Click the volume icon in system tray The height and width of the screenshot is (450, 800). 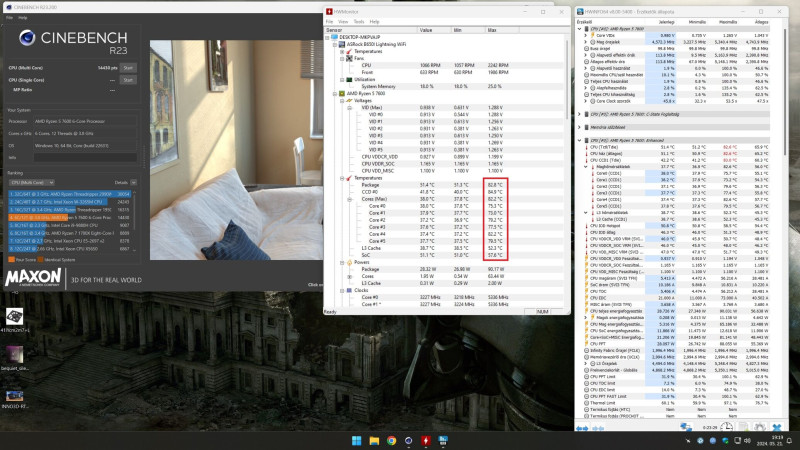click(x=747, y=440)
